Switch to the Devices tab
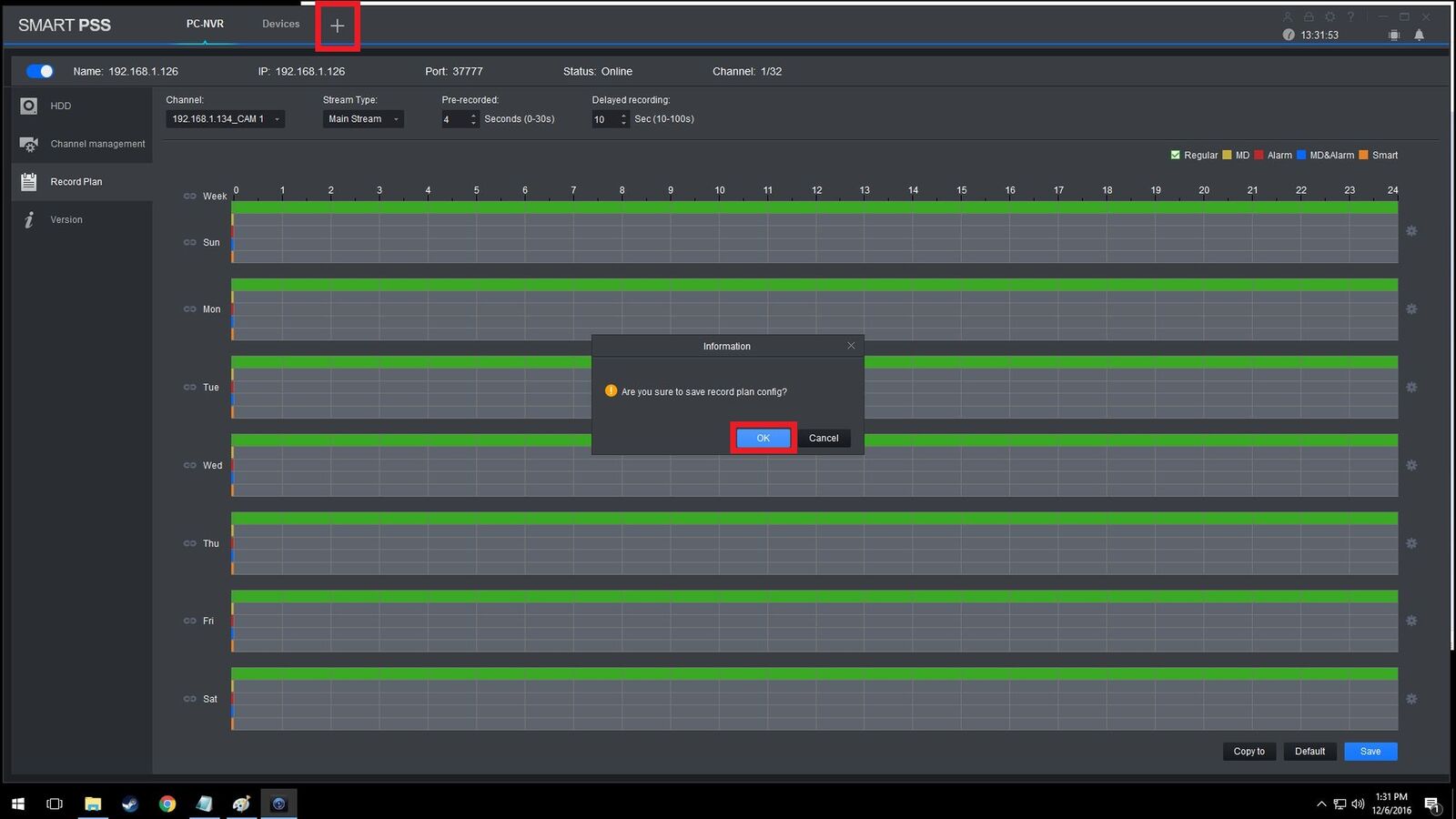This screenshot has height=819, width=1456. 280,25
